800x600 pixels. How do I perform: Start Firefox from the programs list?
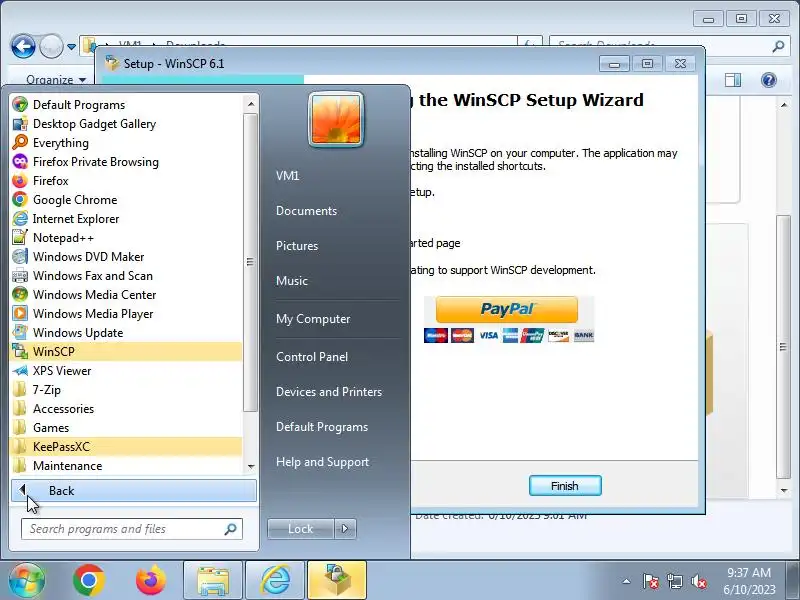pos(126,181)
